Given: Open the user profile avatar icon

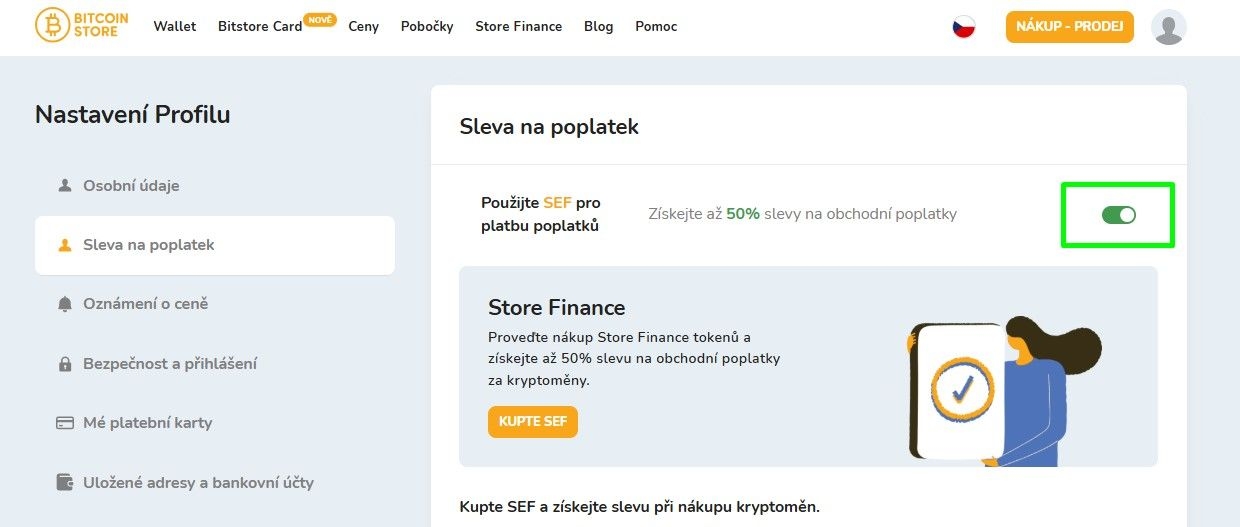Looking at the screenshot, I should pos(1168,27).
